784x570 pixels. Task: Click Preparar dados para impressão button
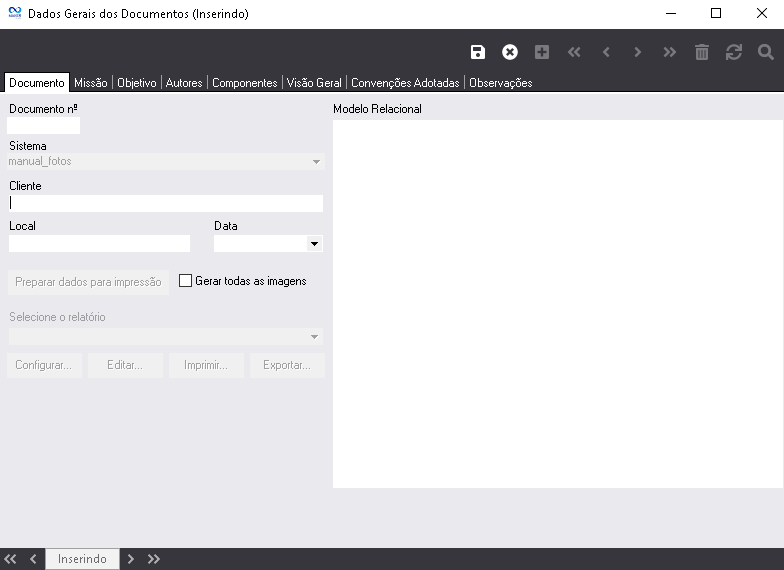tap(88, 282)
